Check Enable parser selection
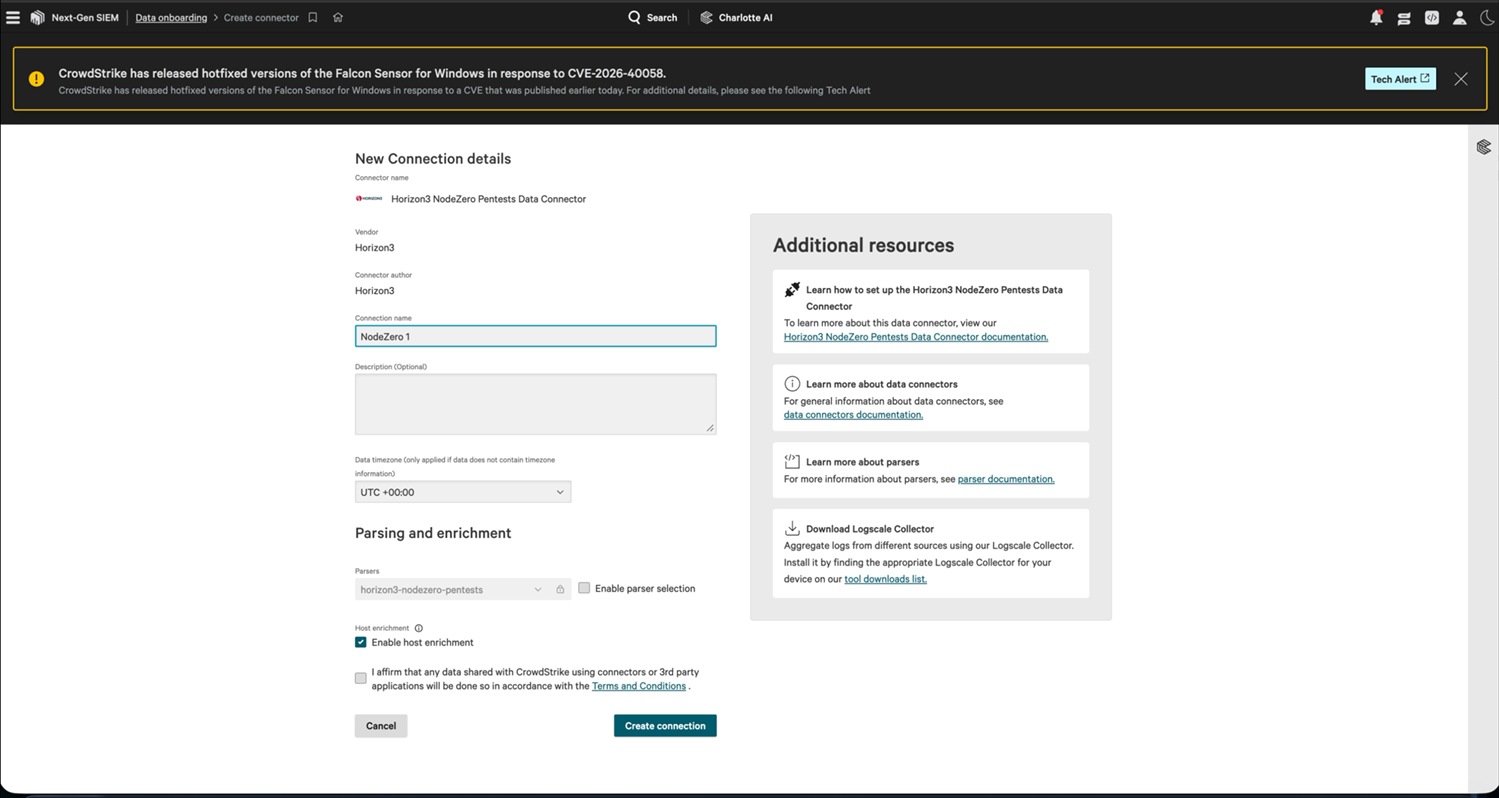This screenshot has height=798, width=1499. click(x=584, y=588)
